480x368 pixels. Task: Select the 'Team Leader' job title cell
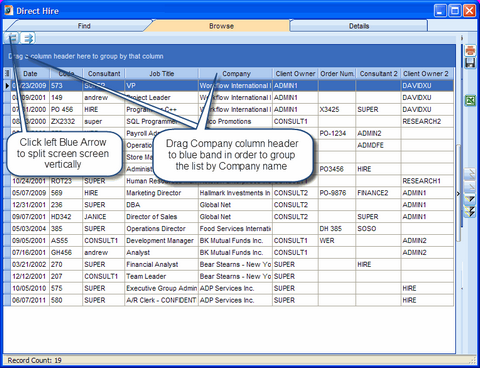point(162,277)
